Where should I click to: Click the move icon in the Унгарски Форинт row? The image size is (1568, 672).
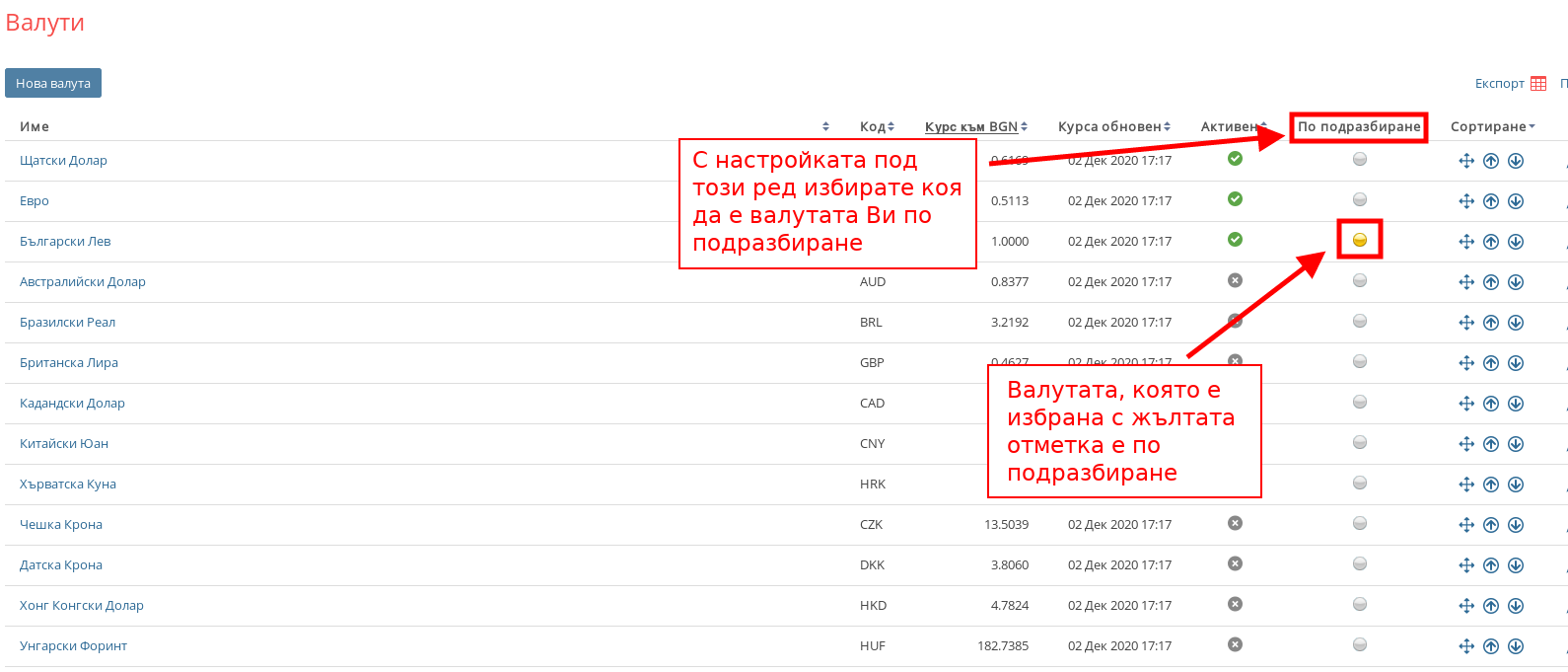1466,646
